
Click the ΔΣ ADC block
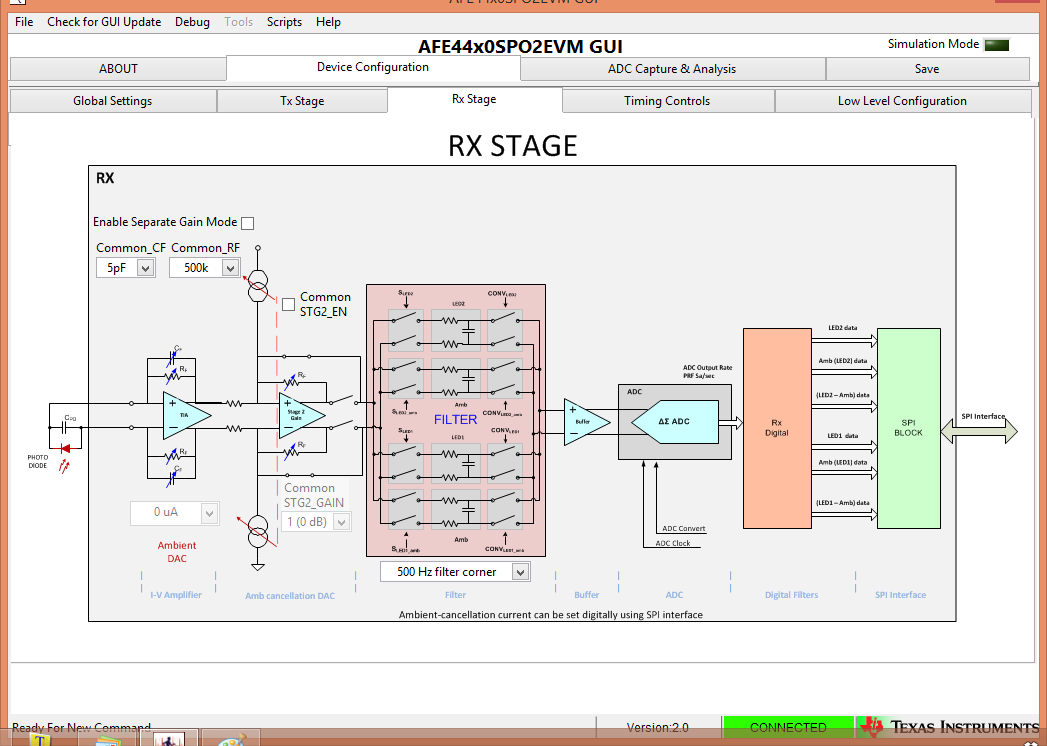tap(674, 422)
